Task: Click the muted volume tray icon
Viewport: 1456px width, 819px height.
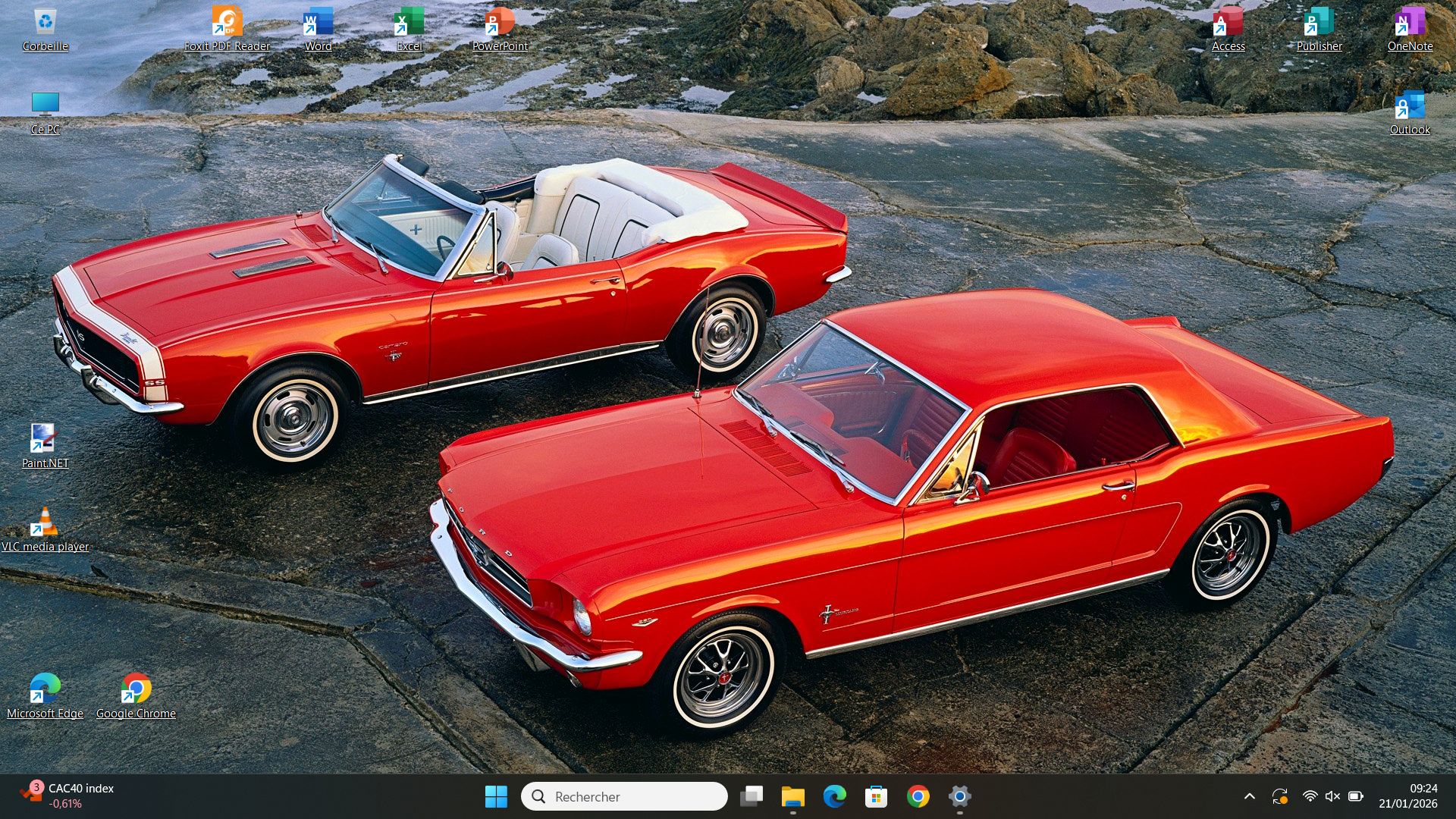Action: 1332,796
